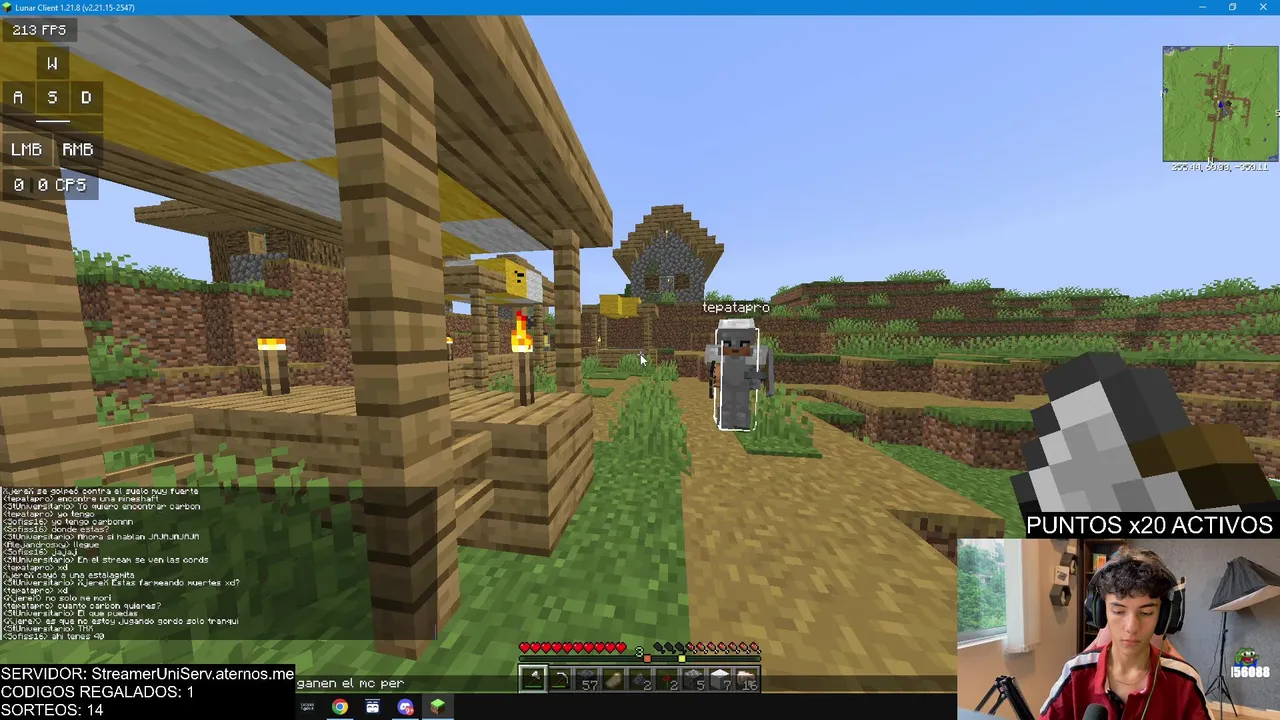Viewport: 1280px width, 720px height.
Task: Click the top chat line about the fall
Action: click(100, 491)
